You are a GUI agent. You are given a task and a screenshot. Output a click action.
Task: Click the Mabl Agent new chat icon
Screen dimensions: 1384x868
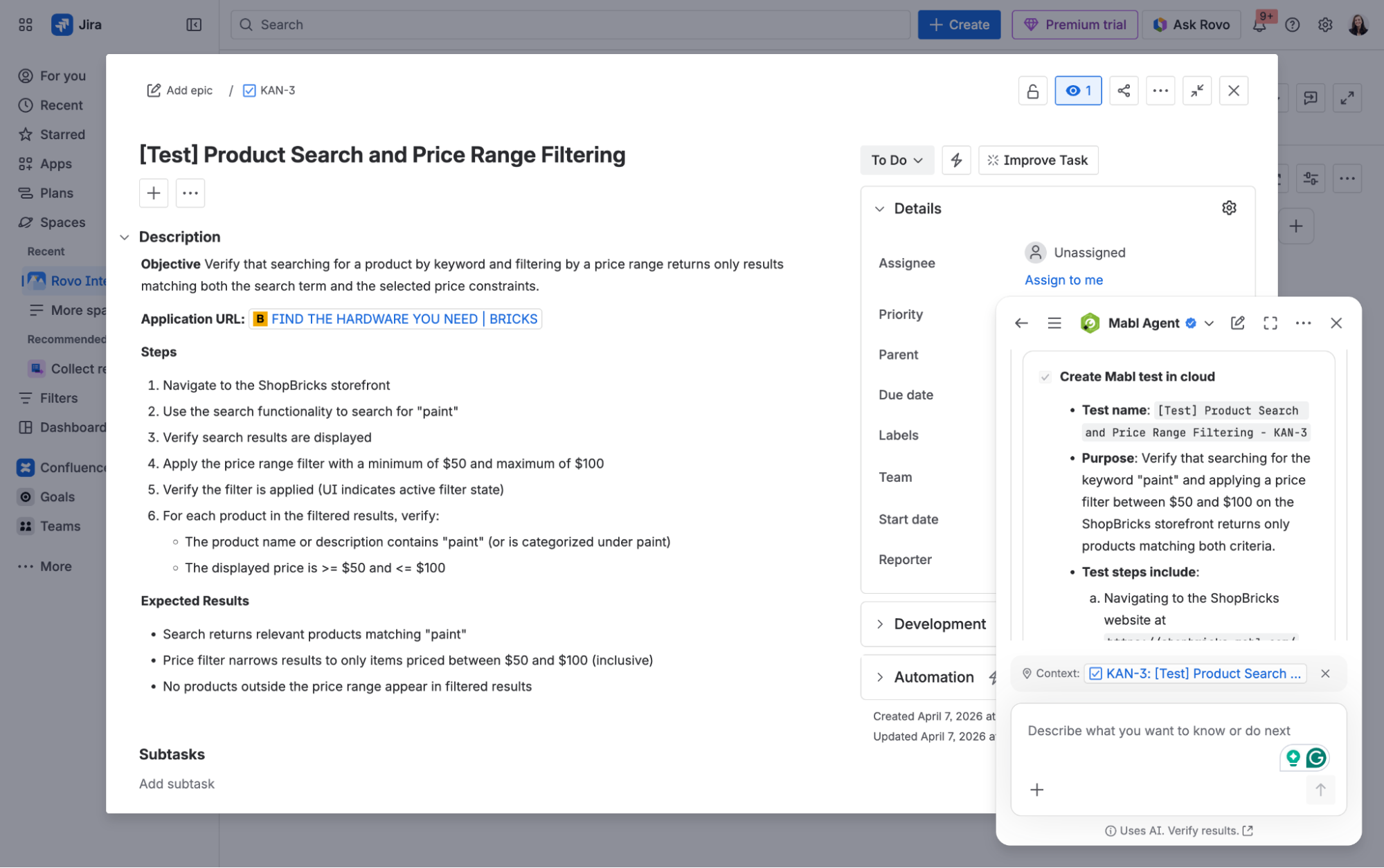1237,323
